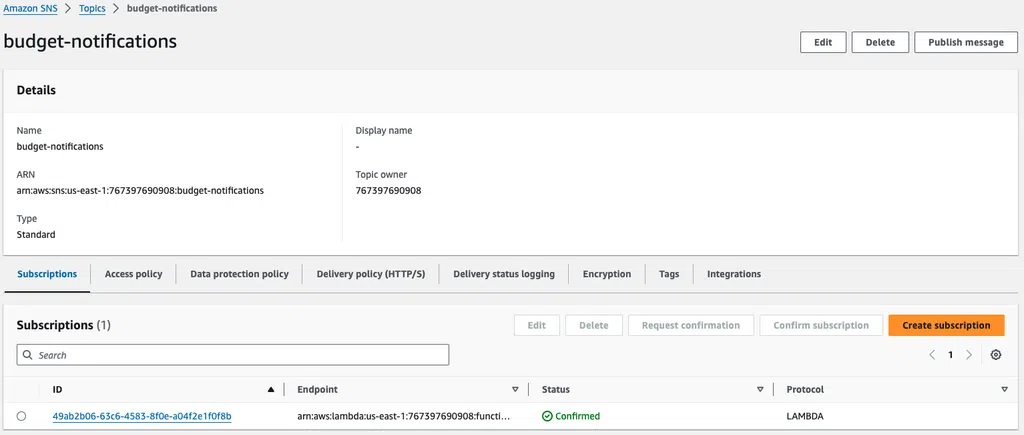Click the Endpoint column header

point(317,389)
